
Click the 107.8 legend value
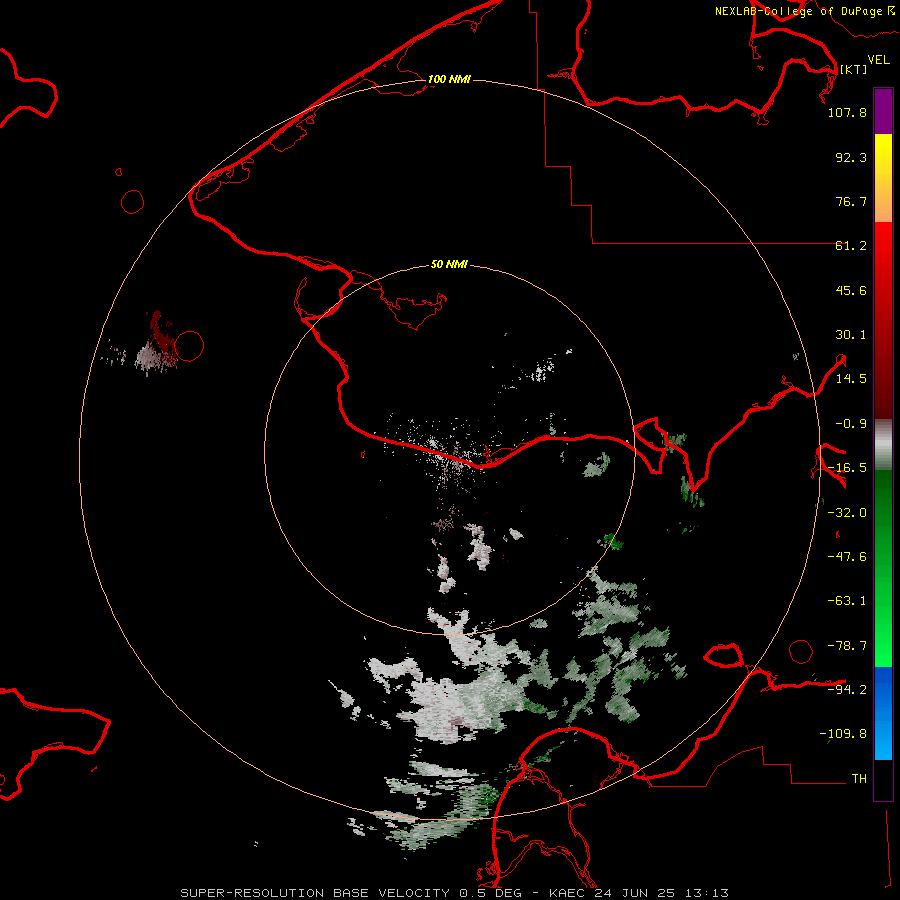847,112
